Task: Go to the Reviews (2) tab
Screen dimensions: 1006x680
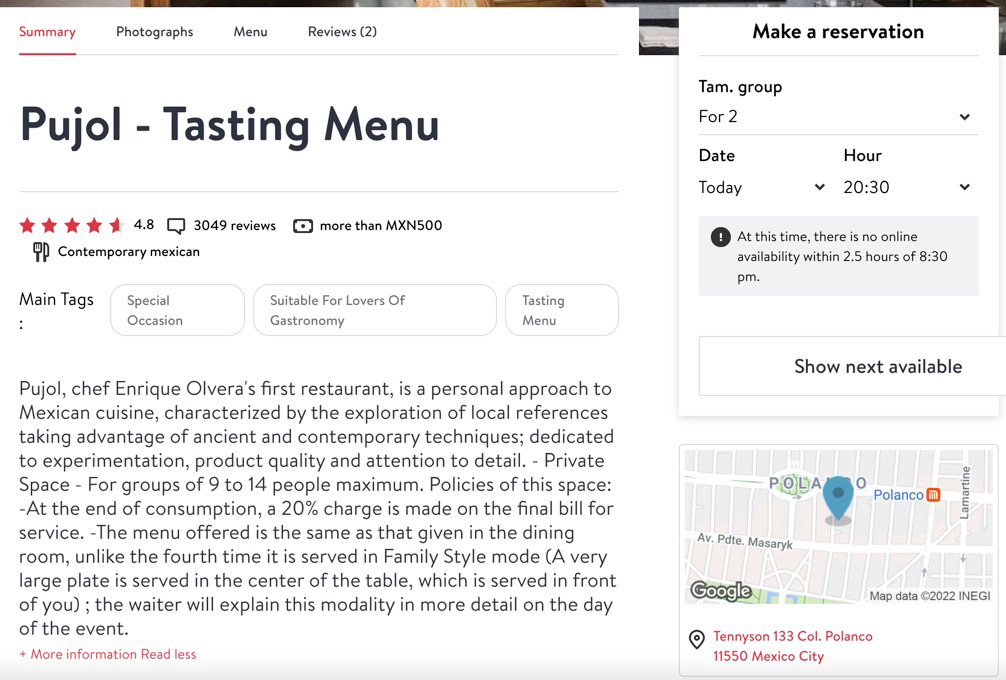Action: pos(342,32)
